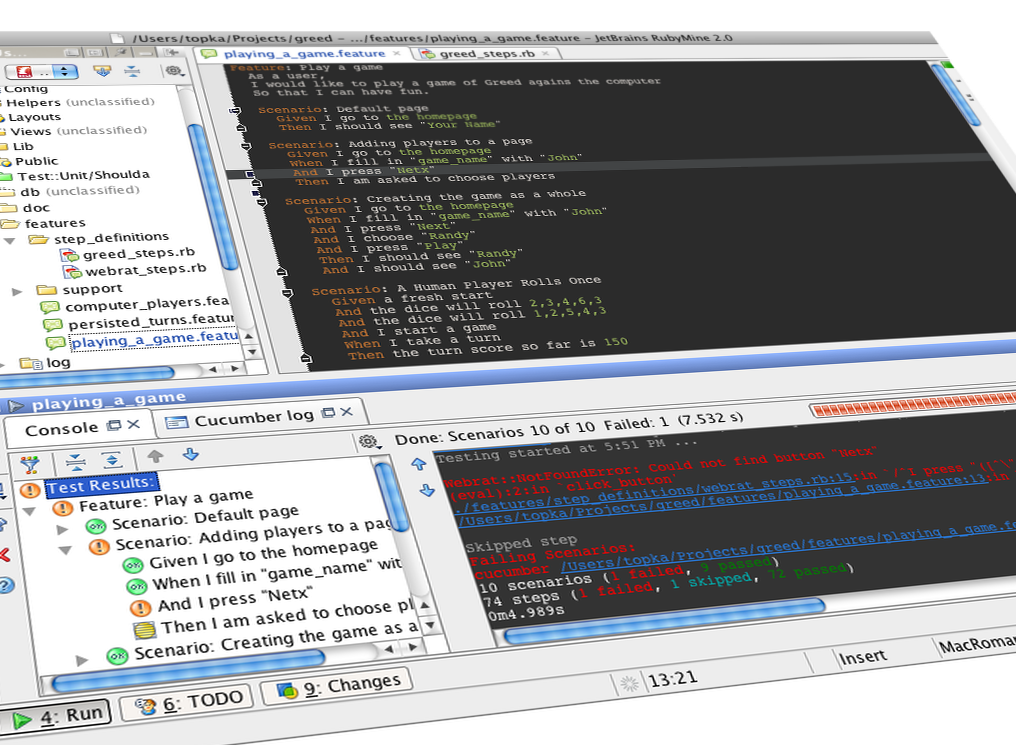Click the editor vertical scrollbar thumb
Image resolution: width=1016 pixels, height=745 pixels.
coord(956,94)
